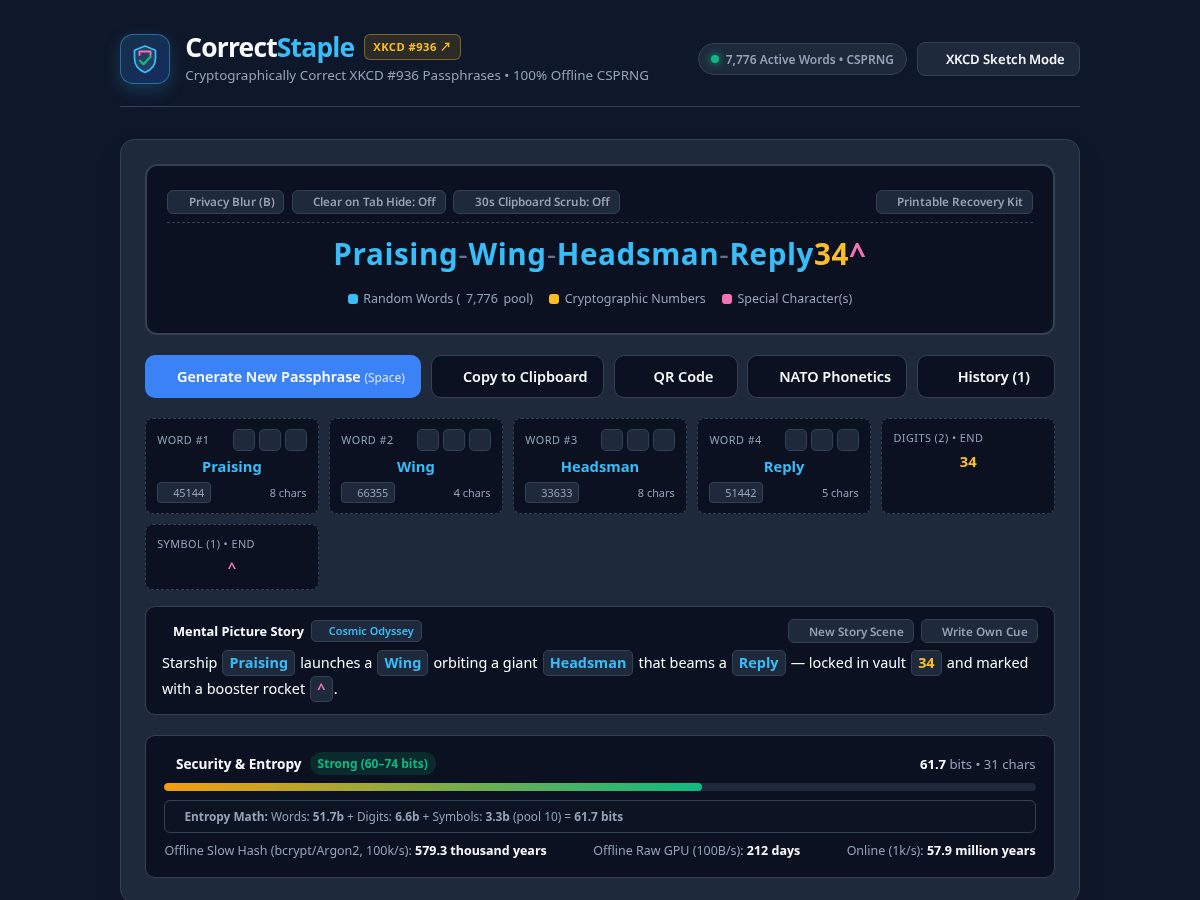1200x900 pixels.
Task: Click the pink Special Character(s) legend swatch
Action: point(727,299)
